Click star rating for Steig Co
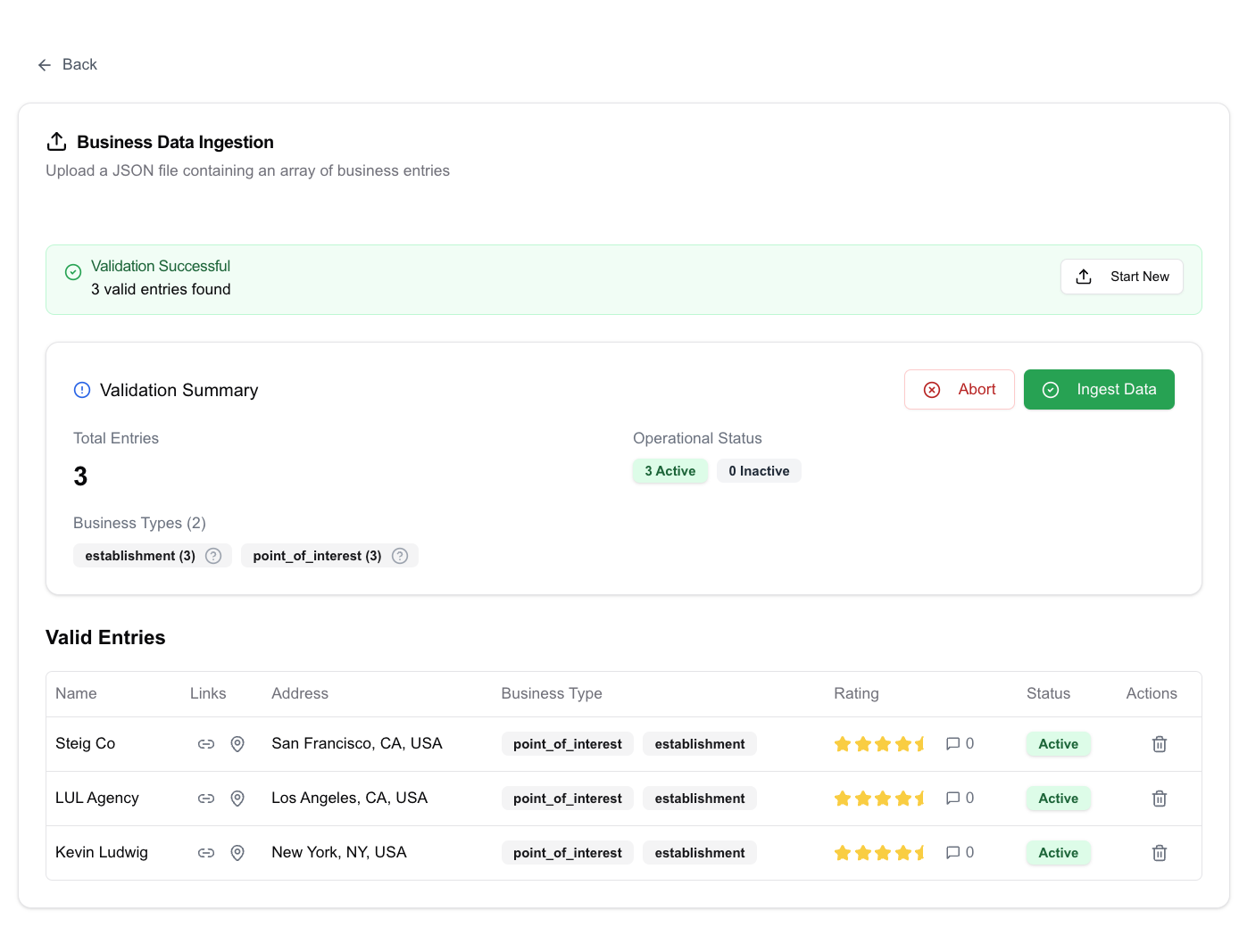 pos(879,744)
